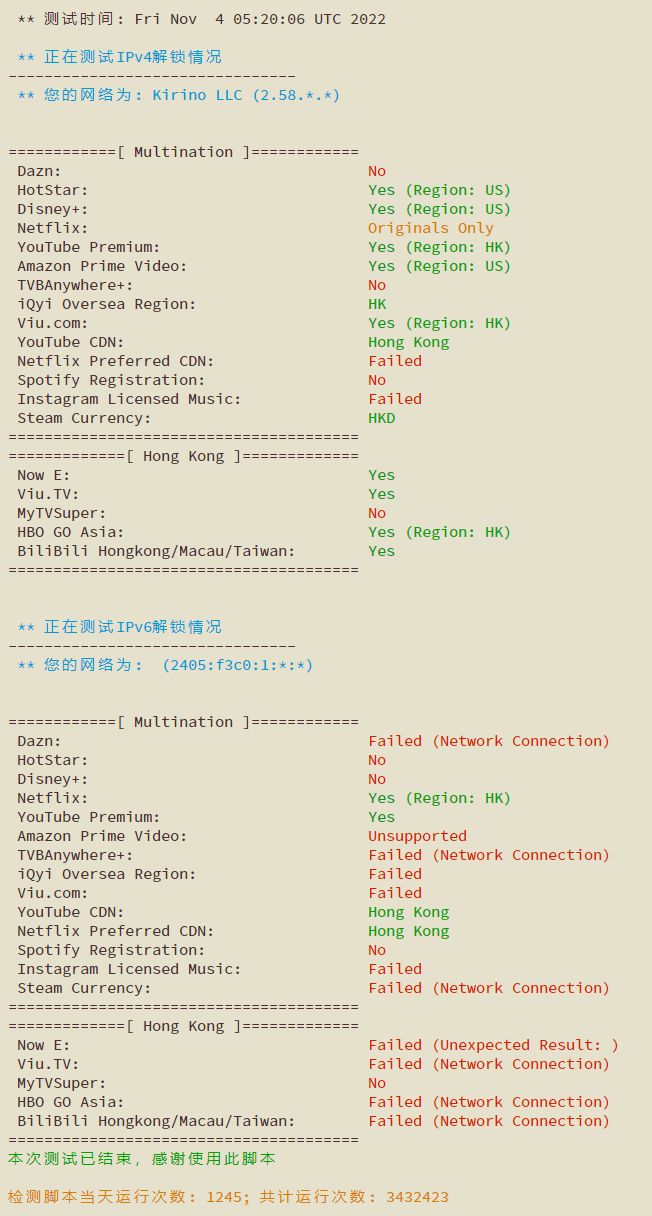Click the IPv6 Amazon Prime Video 'Unsupported' result

(417, 836)
